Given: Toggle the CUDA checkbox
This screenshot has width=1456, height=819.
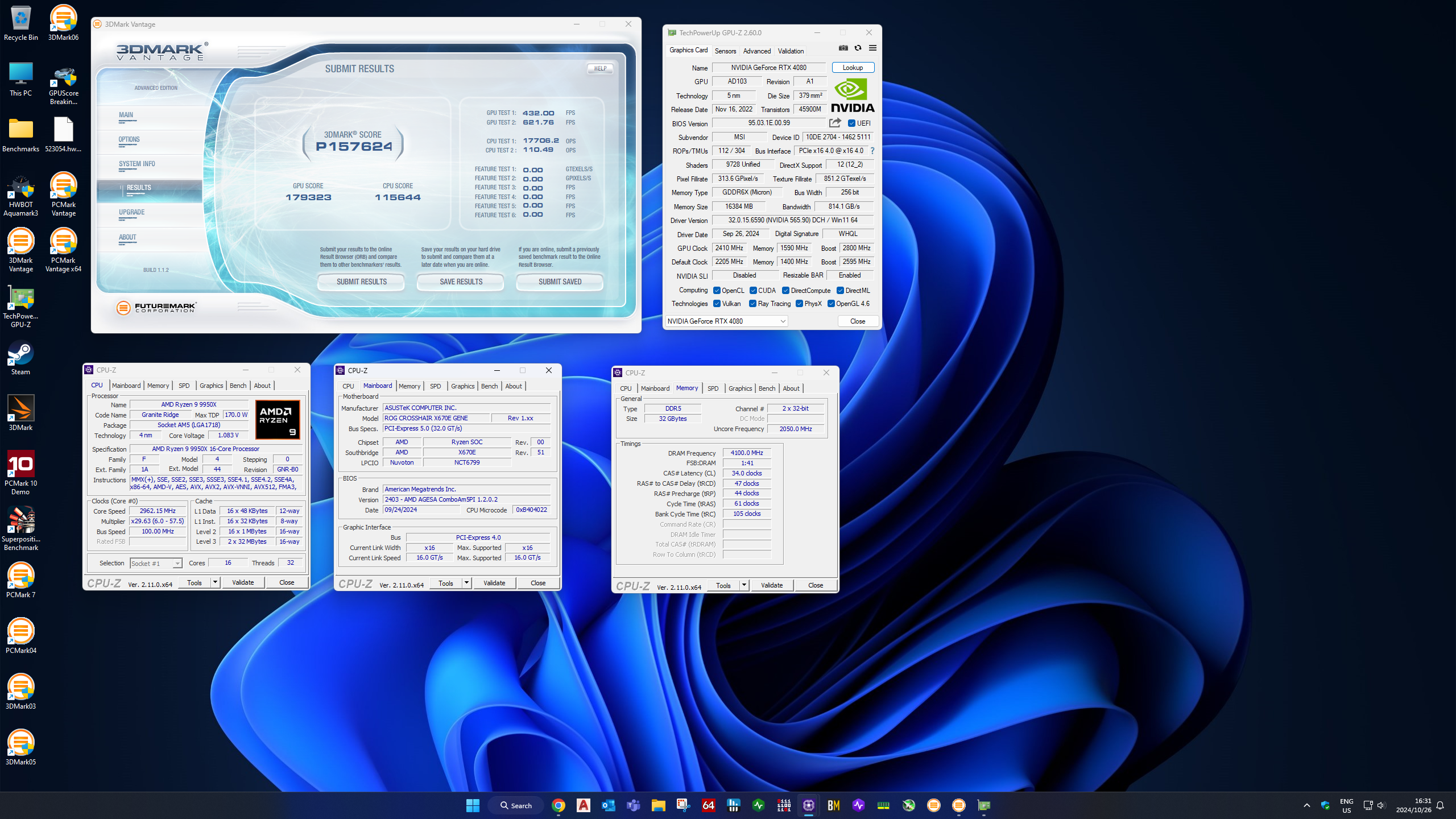Looking at the screenshot, I should [x=753, y=291].
